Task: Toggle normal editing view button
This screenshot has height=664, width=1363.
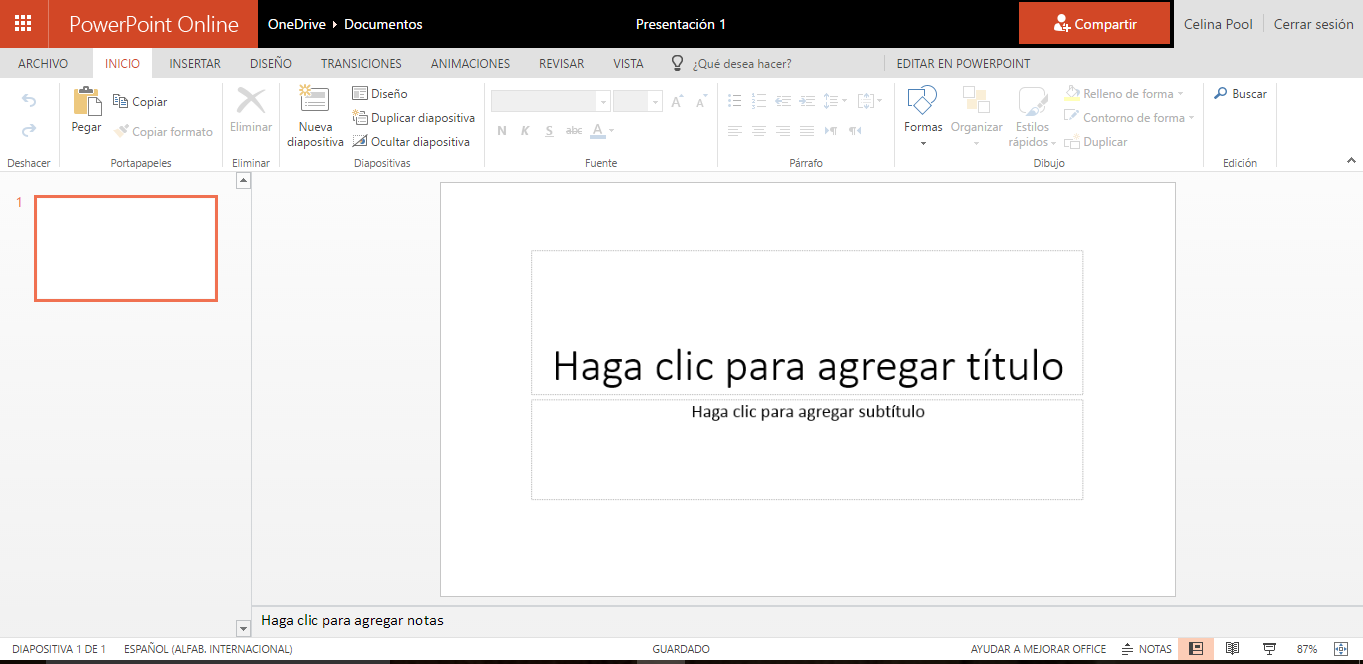Action: tap(1196, 649)
